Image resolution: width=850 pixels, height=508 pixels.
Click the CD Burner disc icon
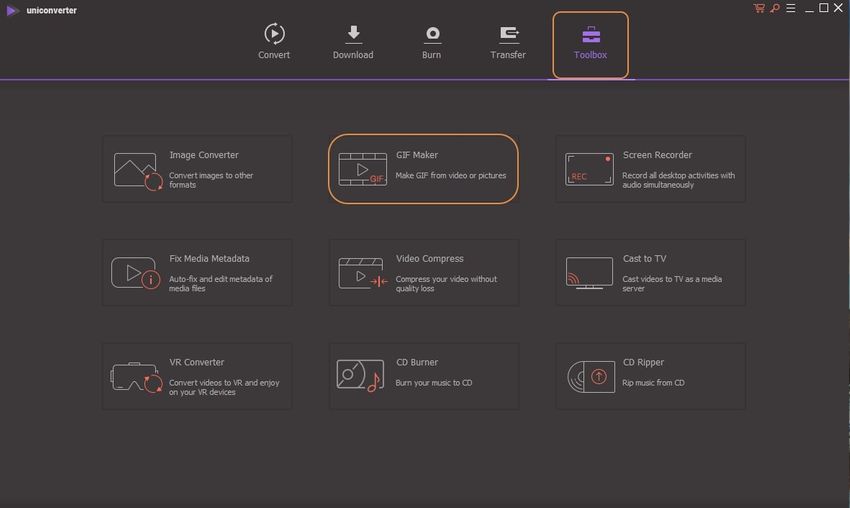(x=360, y=376)
